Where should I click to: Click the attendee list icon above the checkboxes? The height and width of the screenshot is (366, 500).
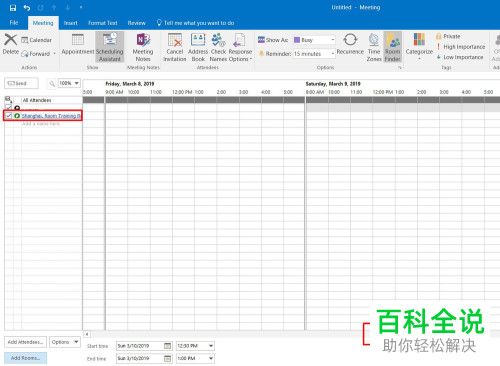[x=8, y=100]
